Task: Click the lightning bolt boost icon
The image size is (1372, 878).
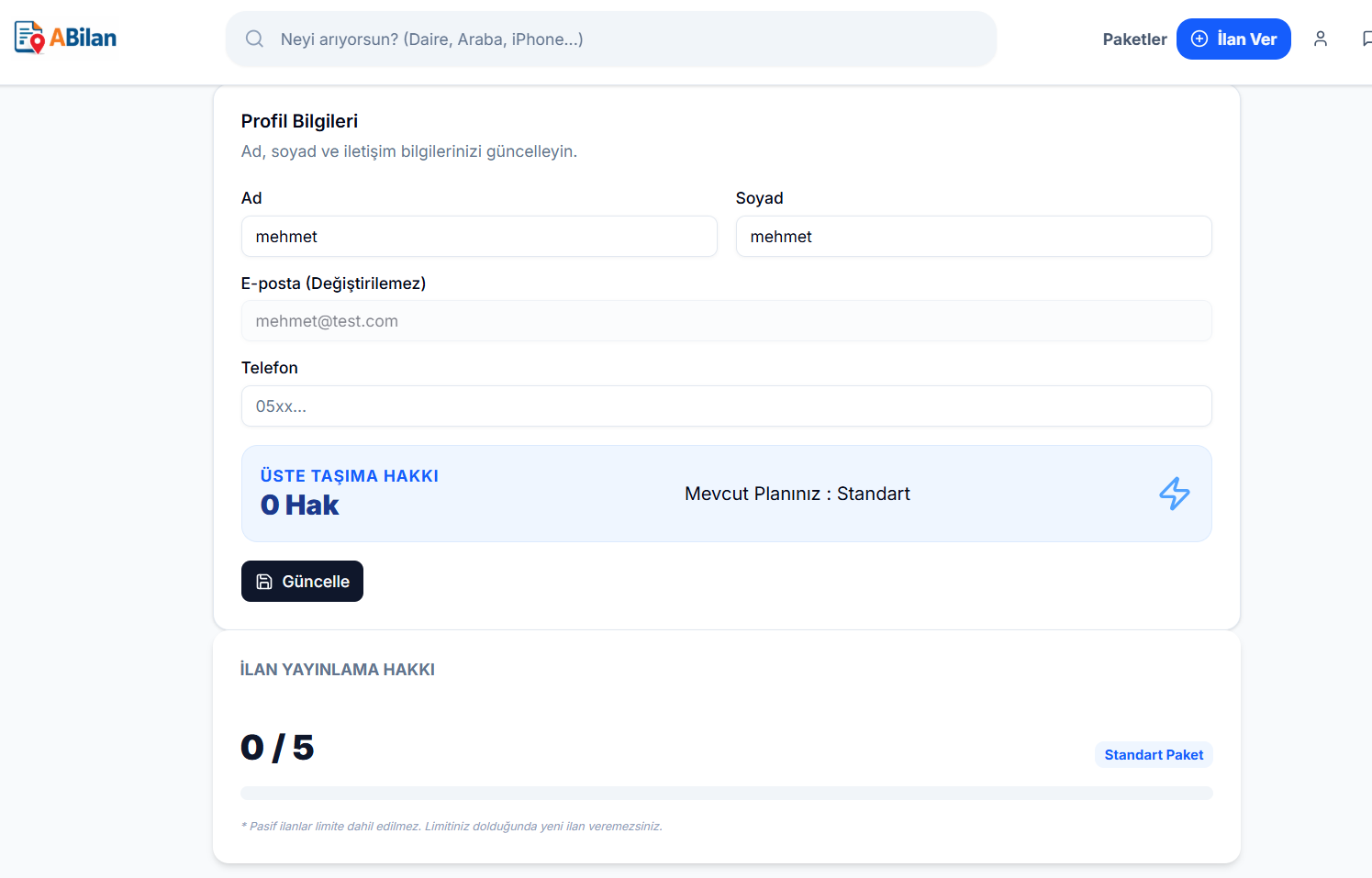Action: click(1174, 494)
